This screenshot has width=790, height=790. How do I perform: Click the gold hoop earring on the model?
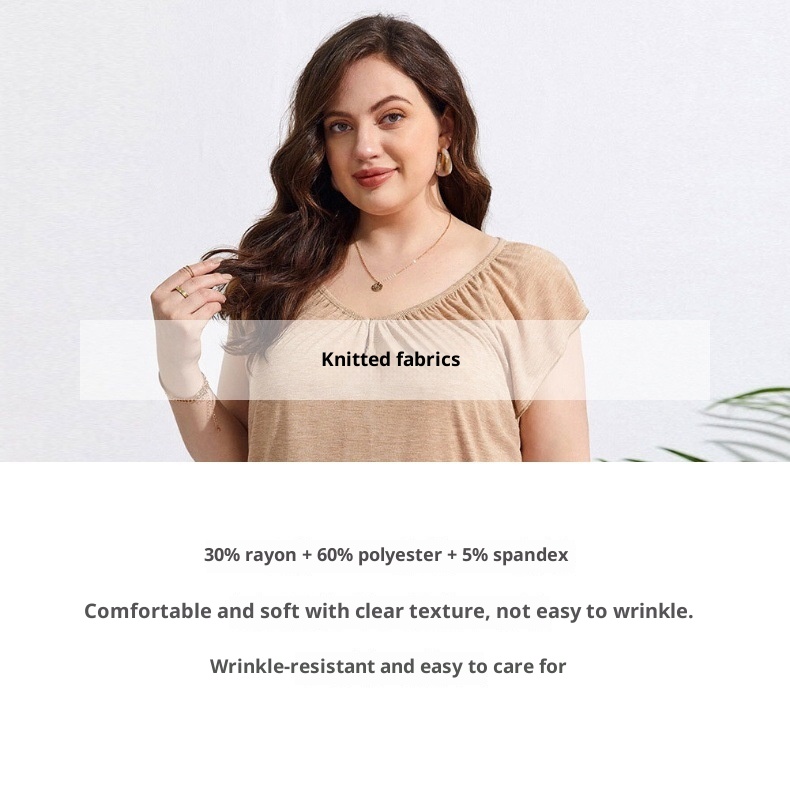point(443,162)
